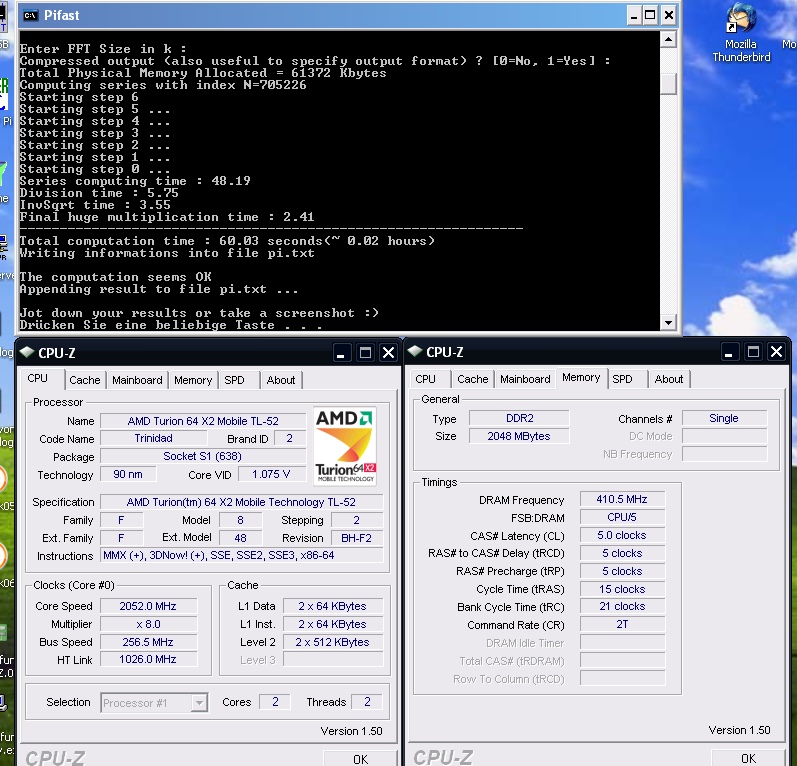
Task: Open Mainboard tab in right CPU-Z
Action: [x=525, y=379]
